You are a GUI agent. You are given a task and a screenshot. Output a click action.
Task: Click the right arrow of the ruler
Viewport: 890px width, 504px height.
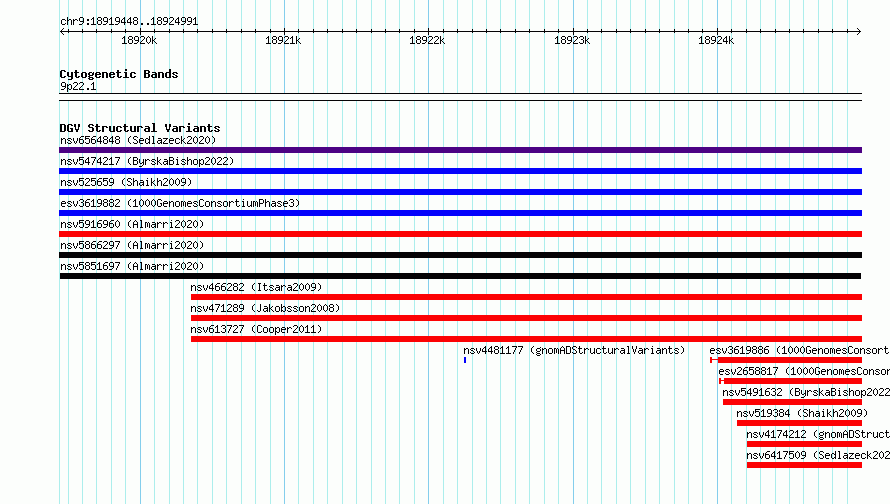[859, 31]
